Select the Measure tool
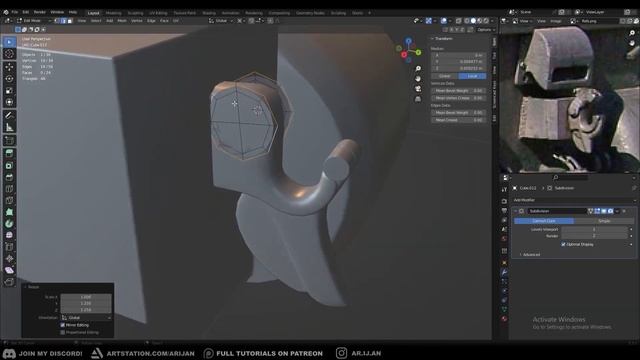This screenshot has height=360, width=640. tap(9, 127)
